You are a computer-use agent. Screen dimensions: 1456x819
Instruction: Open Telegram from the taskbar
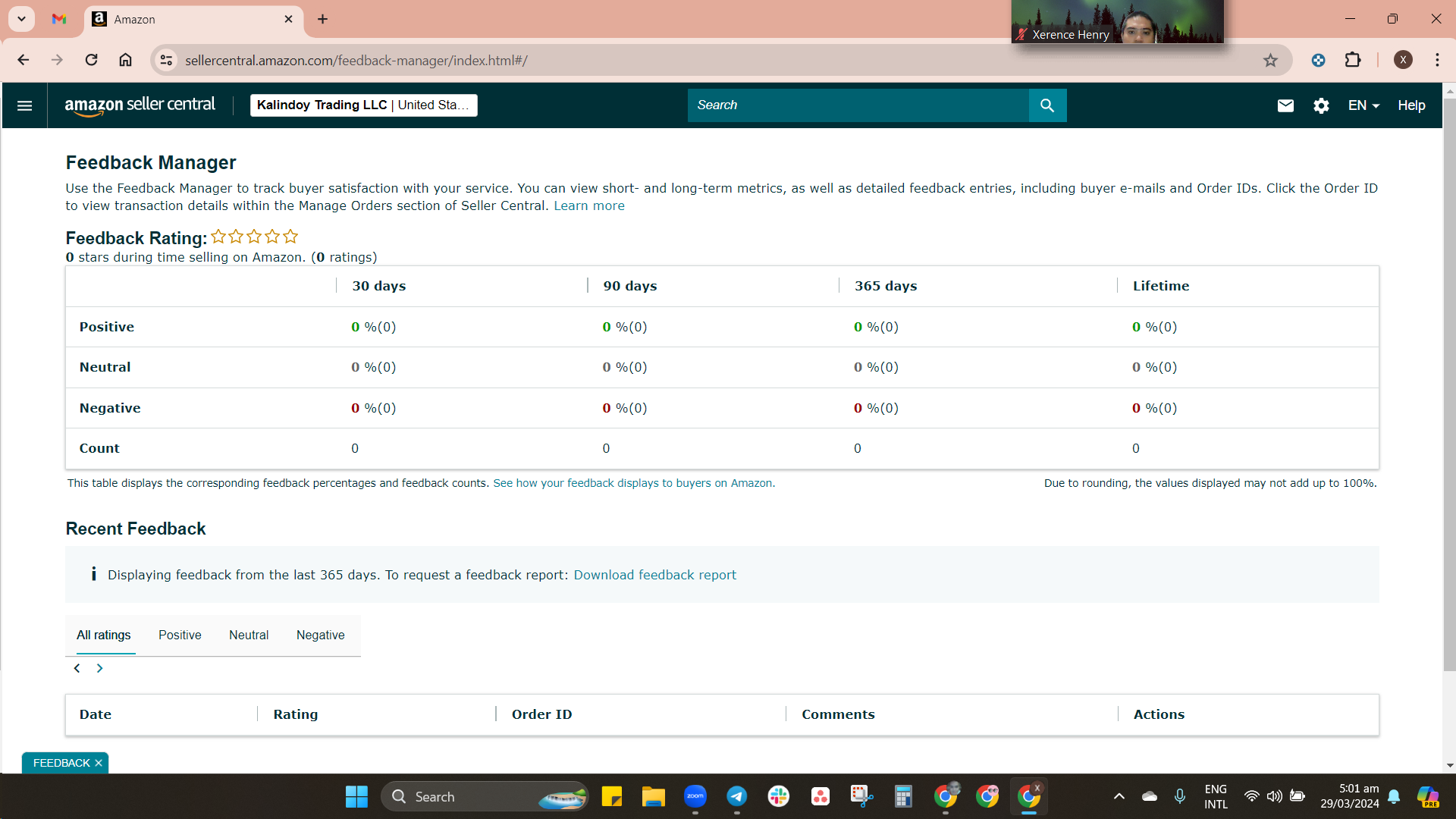coord(737,796)
